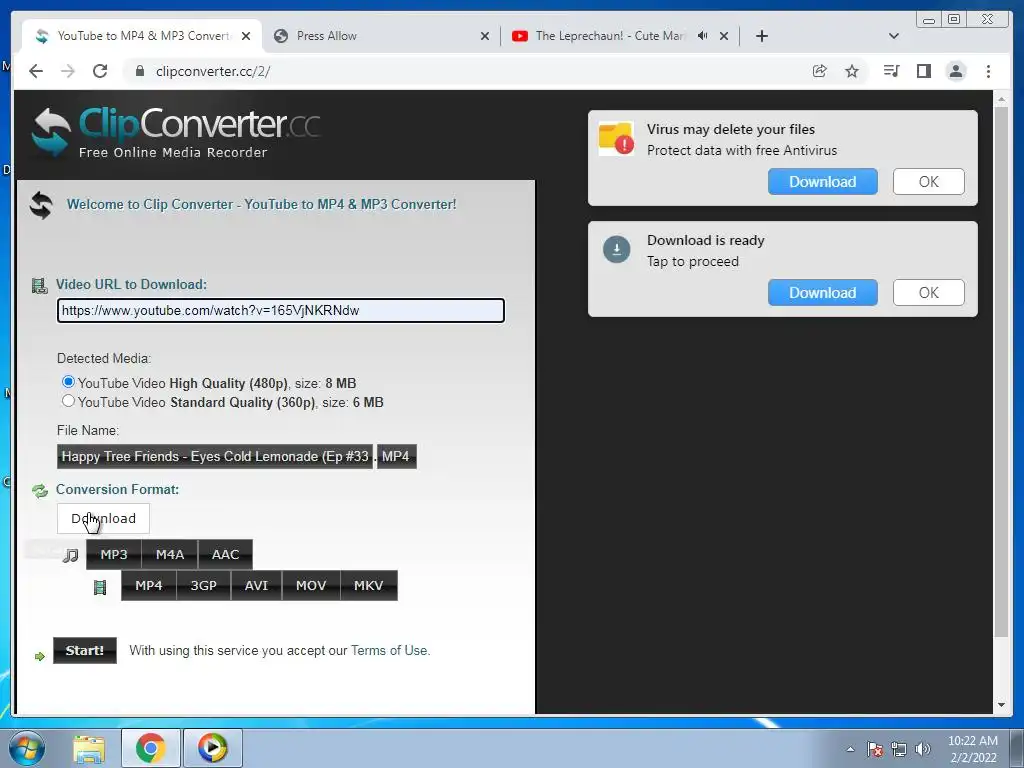Screen dimensions: 1024x768
Task: Mute the Leprechaun tab audio icon
Action: [703, 36]
